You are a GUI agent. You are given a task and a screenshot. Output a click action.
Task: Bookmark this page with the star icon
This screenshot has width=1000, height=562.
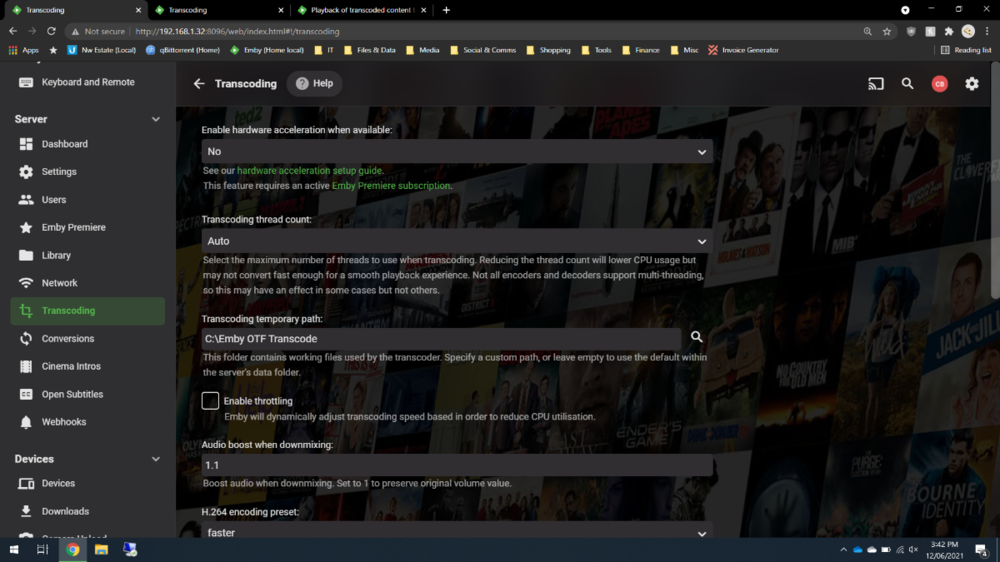(x=886, y=31)
